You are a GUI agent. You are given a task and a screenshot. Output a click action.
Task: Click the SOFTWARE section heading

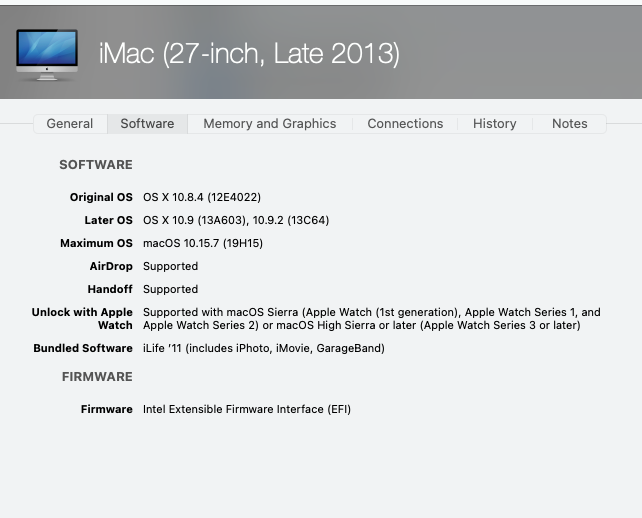pos(96,165)
